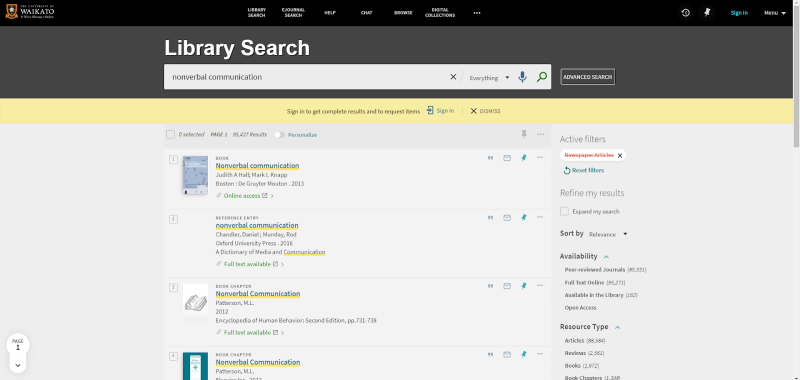Open saved items pin in header

[707, 13]
